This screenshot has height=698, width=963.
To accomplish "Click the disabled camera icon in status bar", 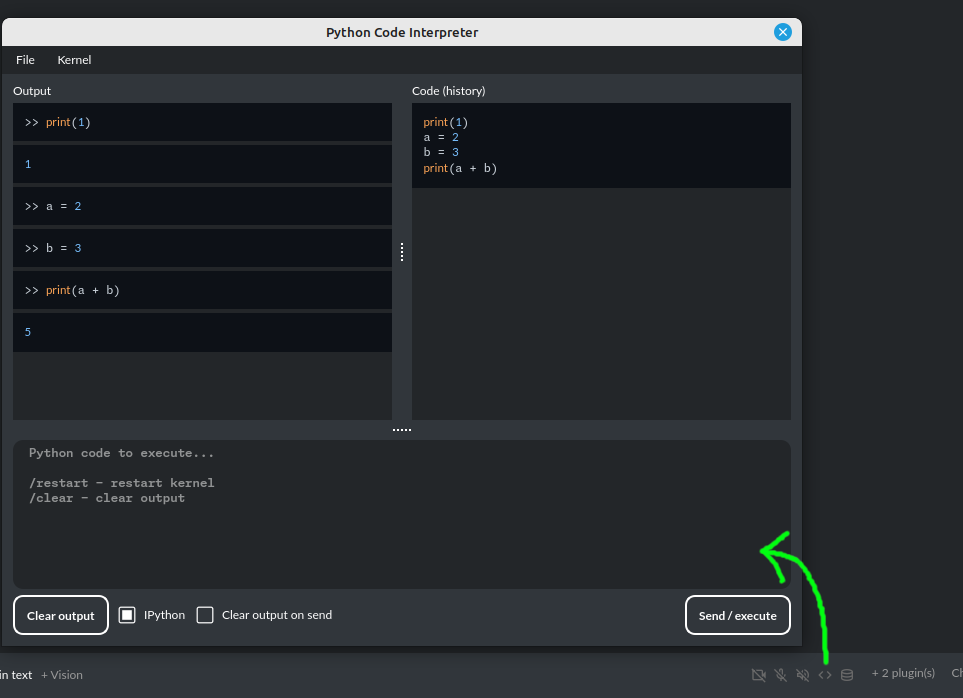I will pos(759,675).
